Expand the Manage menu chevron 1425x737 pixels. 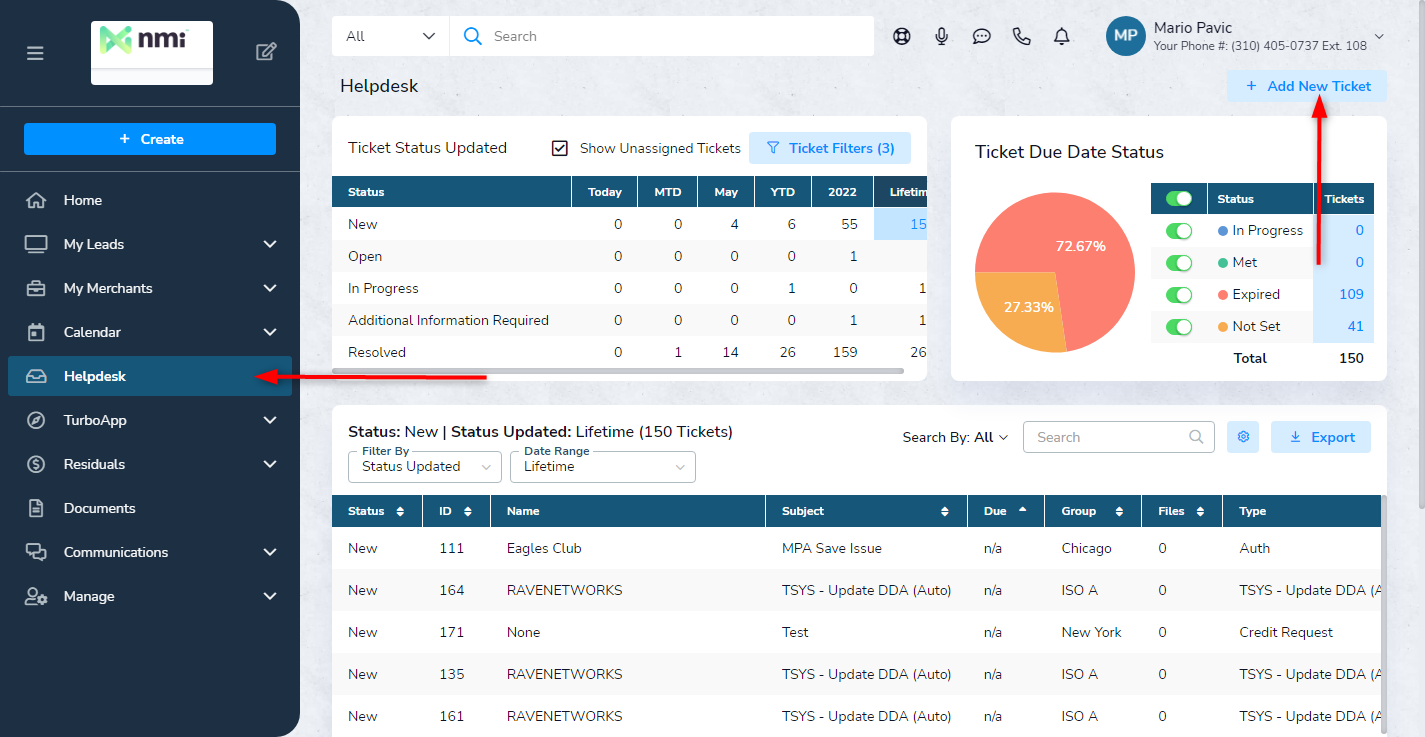click(x=270, y=596)
